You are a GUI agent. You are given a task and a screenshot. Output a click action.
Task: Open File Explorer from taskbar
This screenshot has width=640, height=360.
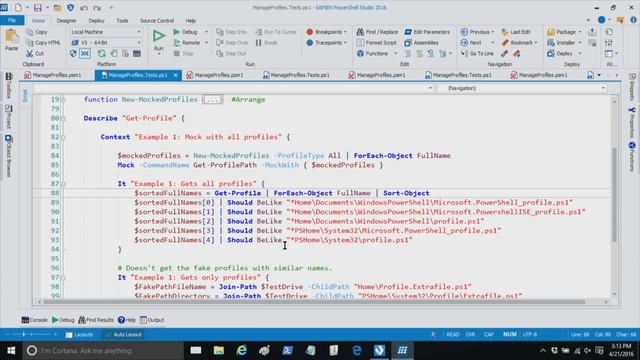pyautogui.click(x=219, y=351)
